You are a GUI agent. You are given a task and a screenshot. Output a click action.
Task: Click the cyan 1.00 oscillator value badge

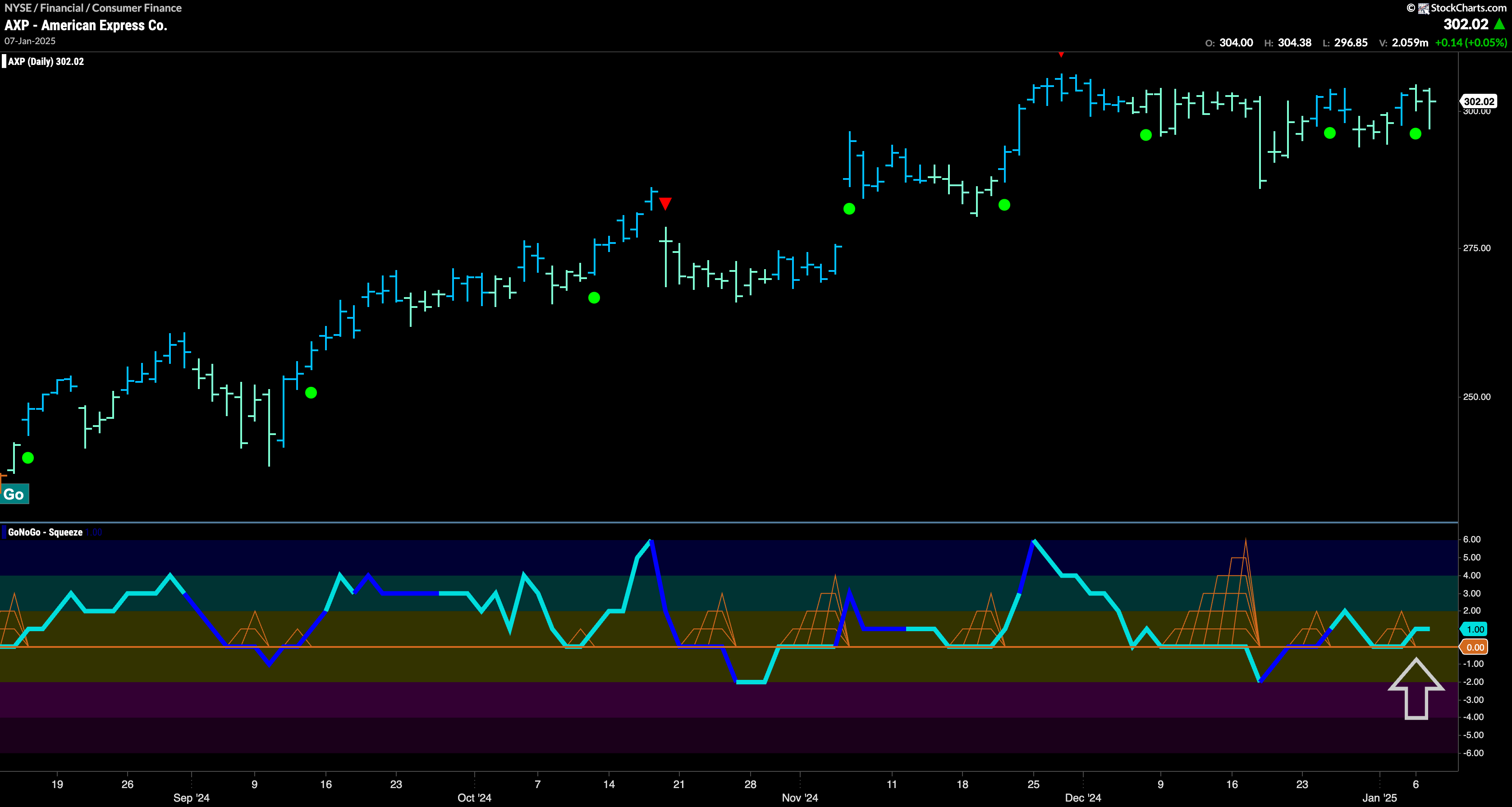coord(1475,629)
